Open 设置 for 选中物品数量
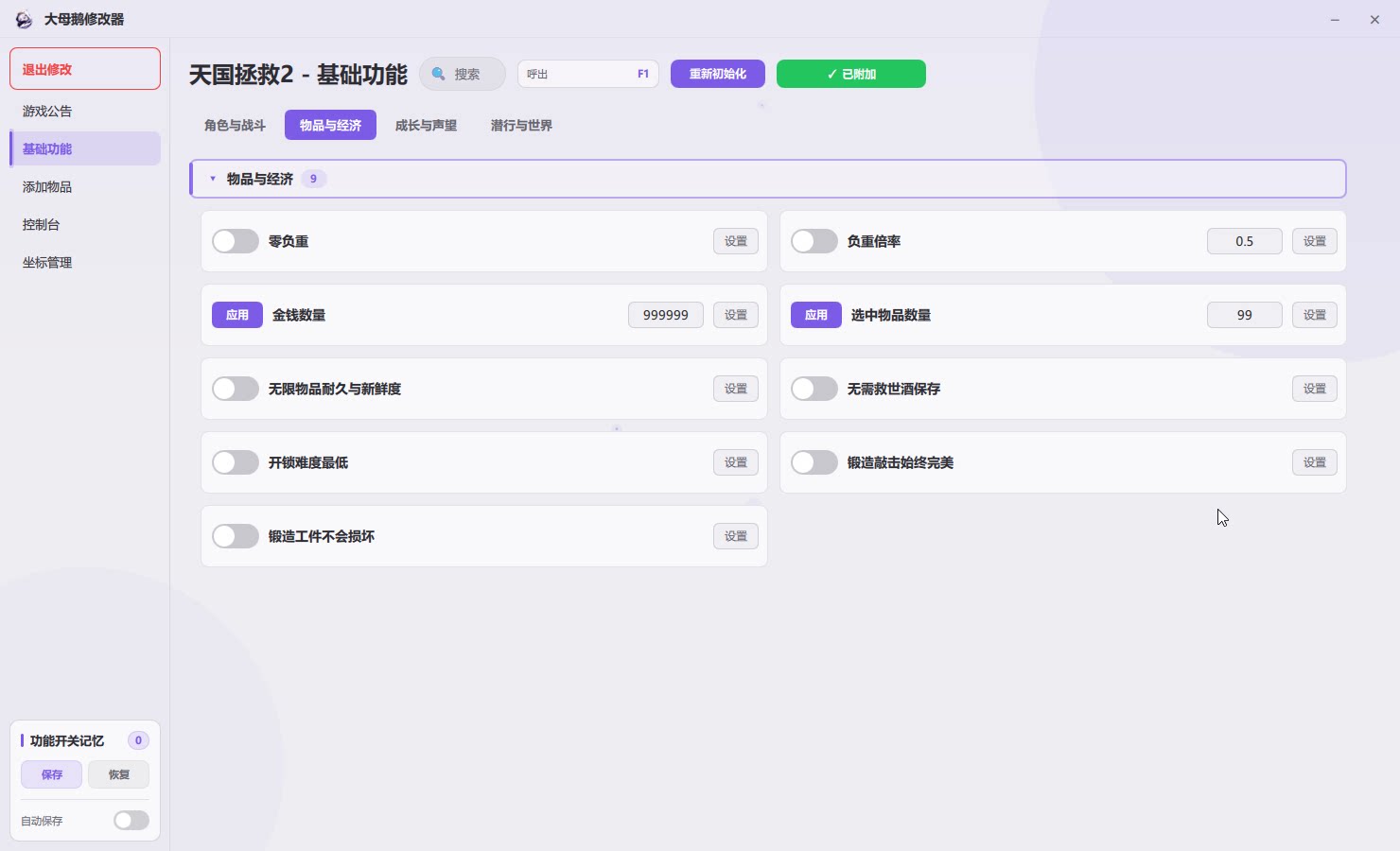 click(1315, 315)
